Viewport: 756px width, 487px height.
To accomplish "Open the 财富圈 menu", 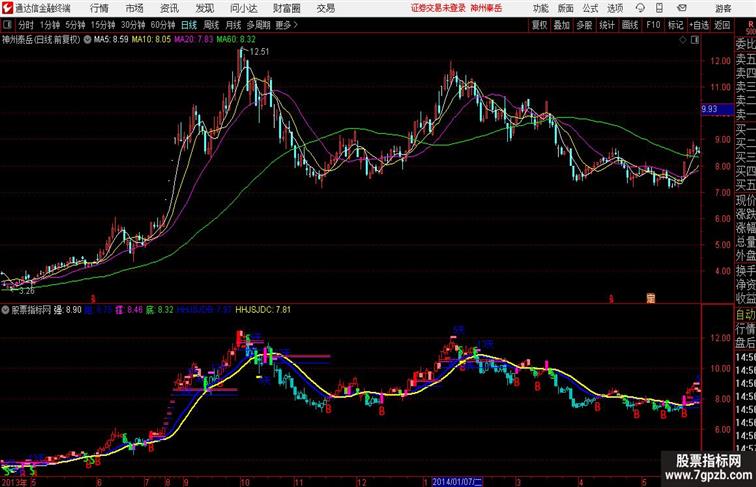I will 286,8.
